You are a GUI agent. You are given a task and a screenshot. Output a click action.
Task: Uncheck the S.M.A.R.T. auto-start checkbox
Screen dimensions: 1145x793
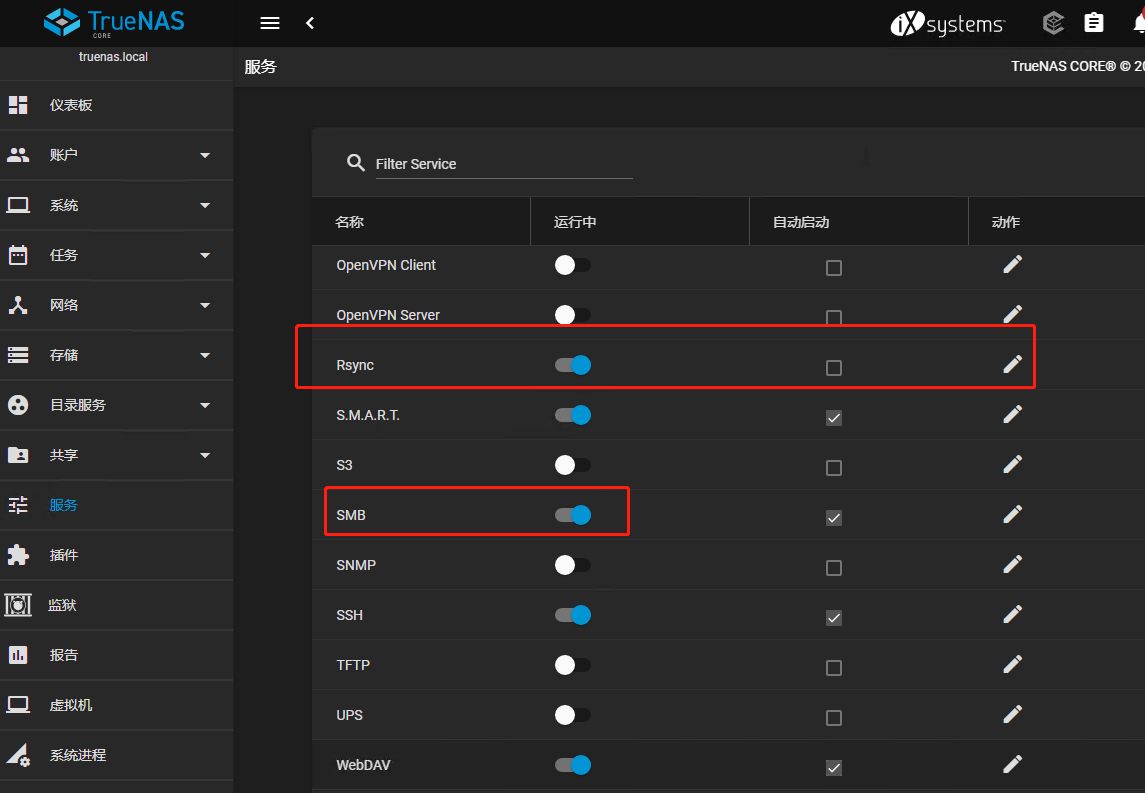(x=834, y=418)
